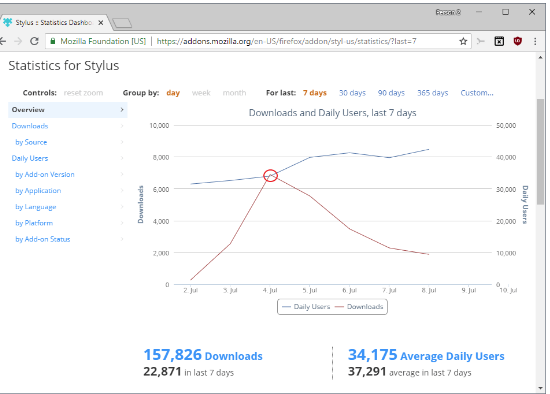
Task: Show the last 365 days
Action: coord(432,93)
